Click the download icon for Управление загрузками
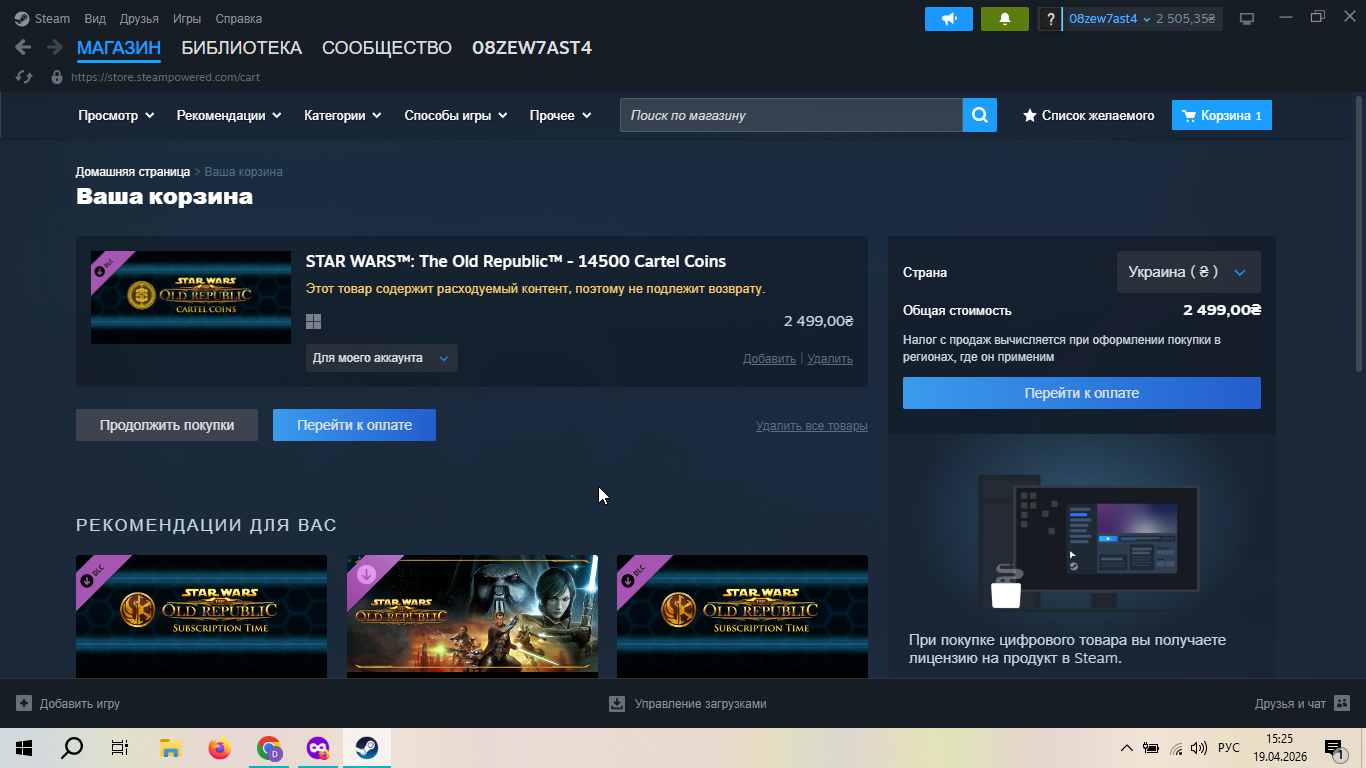The width and height of the screenshot is (1366, 768). (x=617, y=703)
